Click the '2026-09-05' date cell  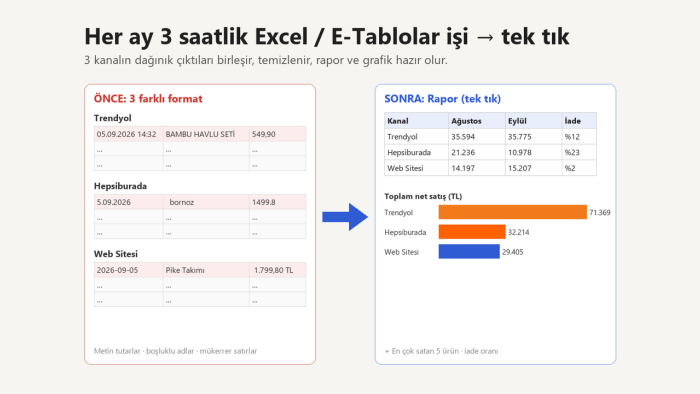click(128, 270)
